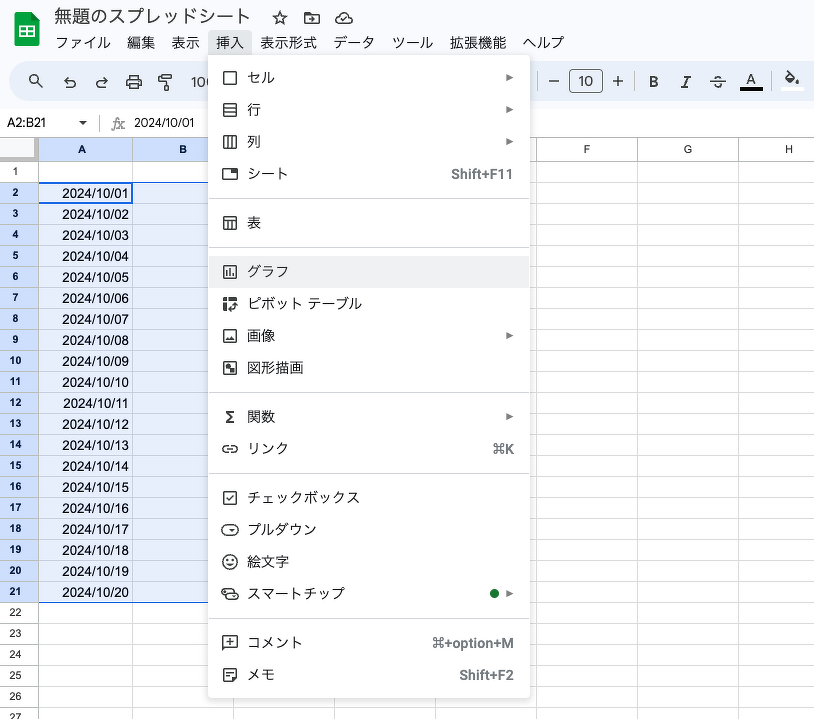
Task: Decrease font size with minus button
Action: (554, 81)
